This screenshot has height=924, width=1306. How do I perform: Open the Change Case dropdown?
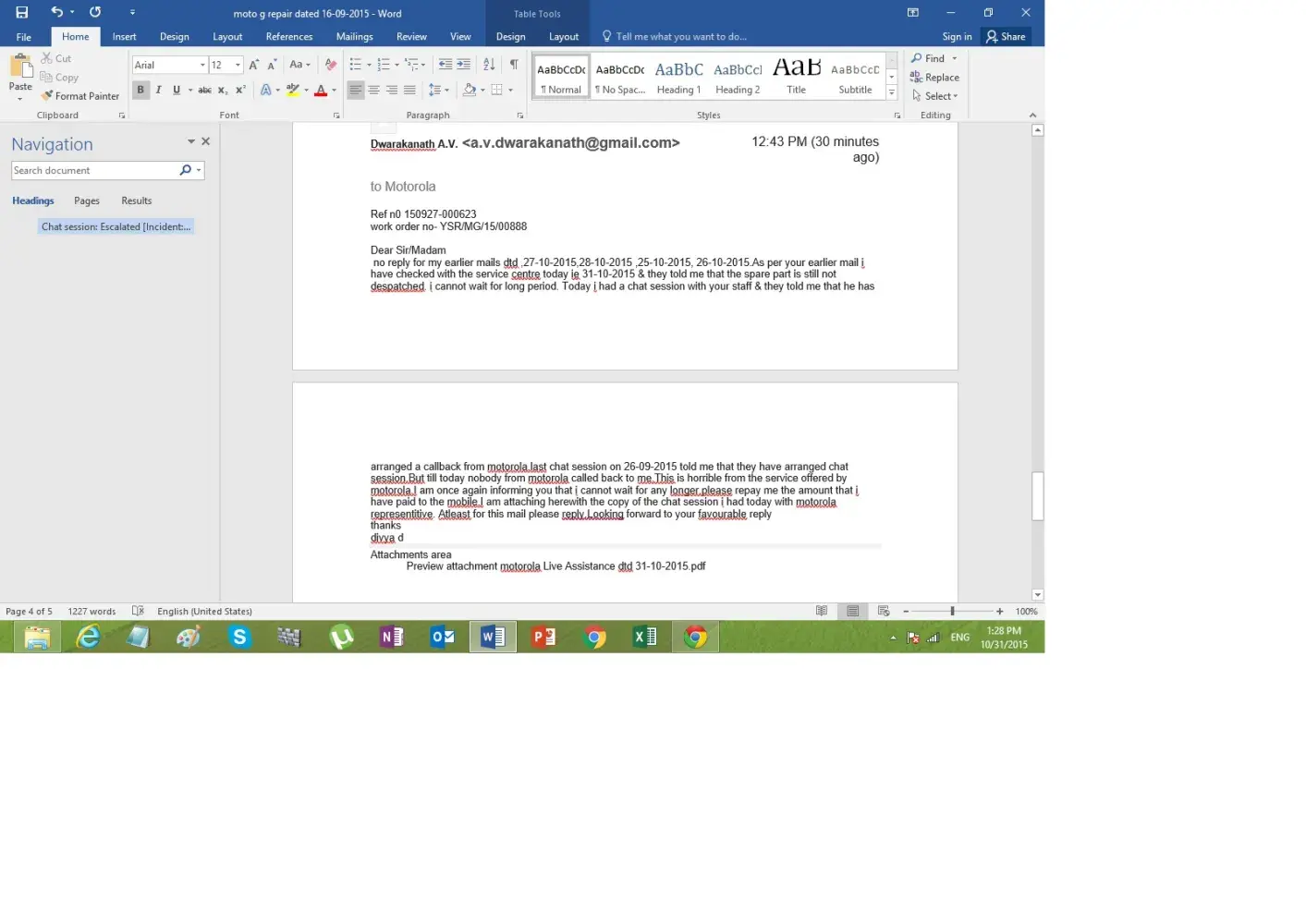click(299, 65)
